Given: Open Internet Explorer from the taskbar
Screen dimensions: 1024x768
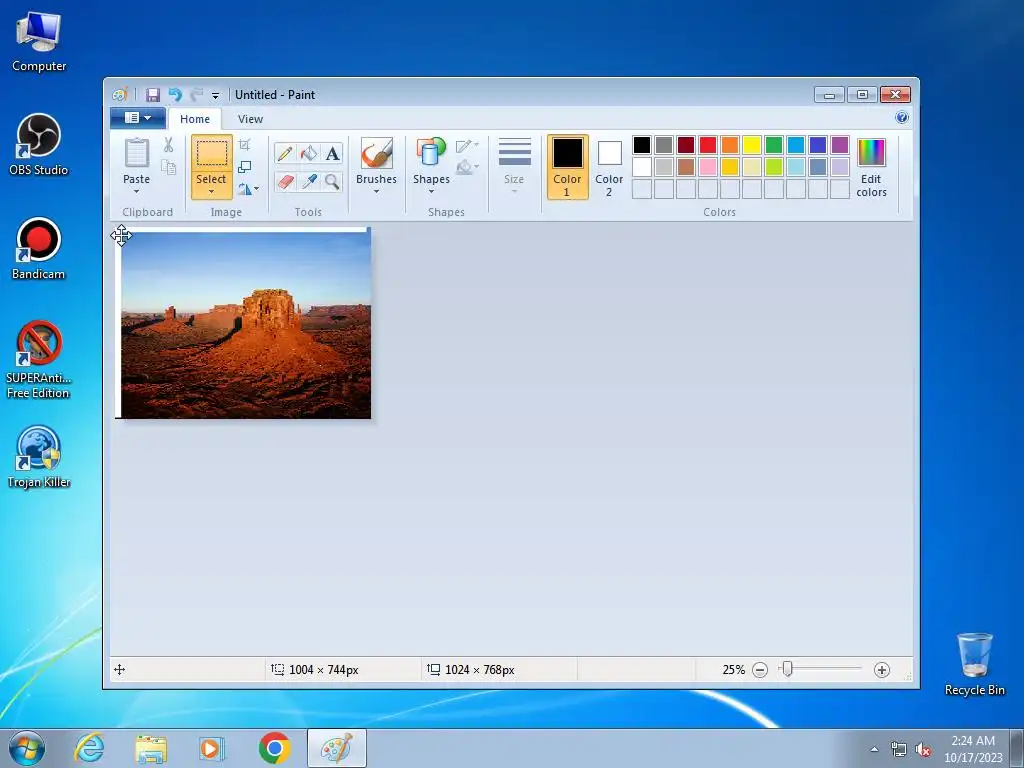Looking at the screenshot, I should click(89, 748).
